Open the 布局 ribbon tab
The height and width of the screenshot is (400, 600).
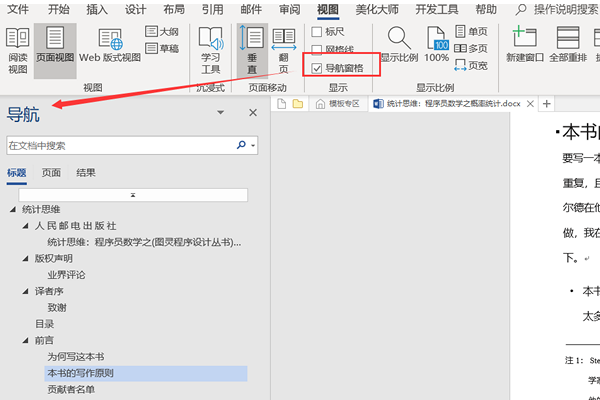174,9
